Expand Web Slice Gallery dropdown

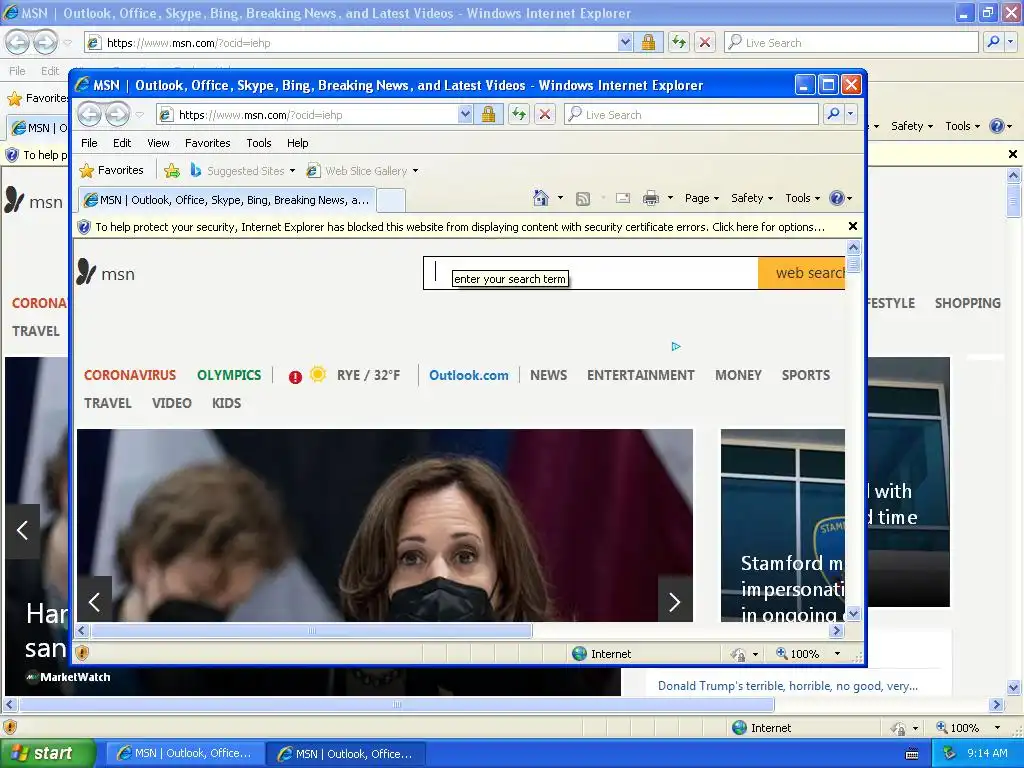415,171
